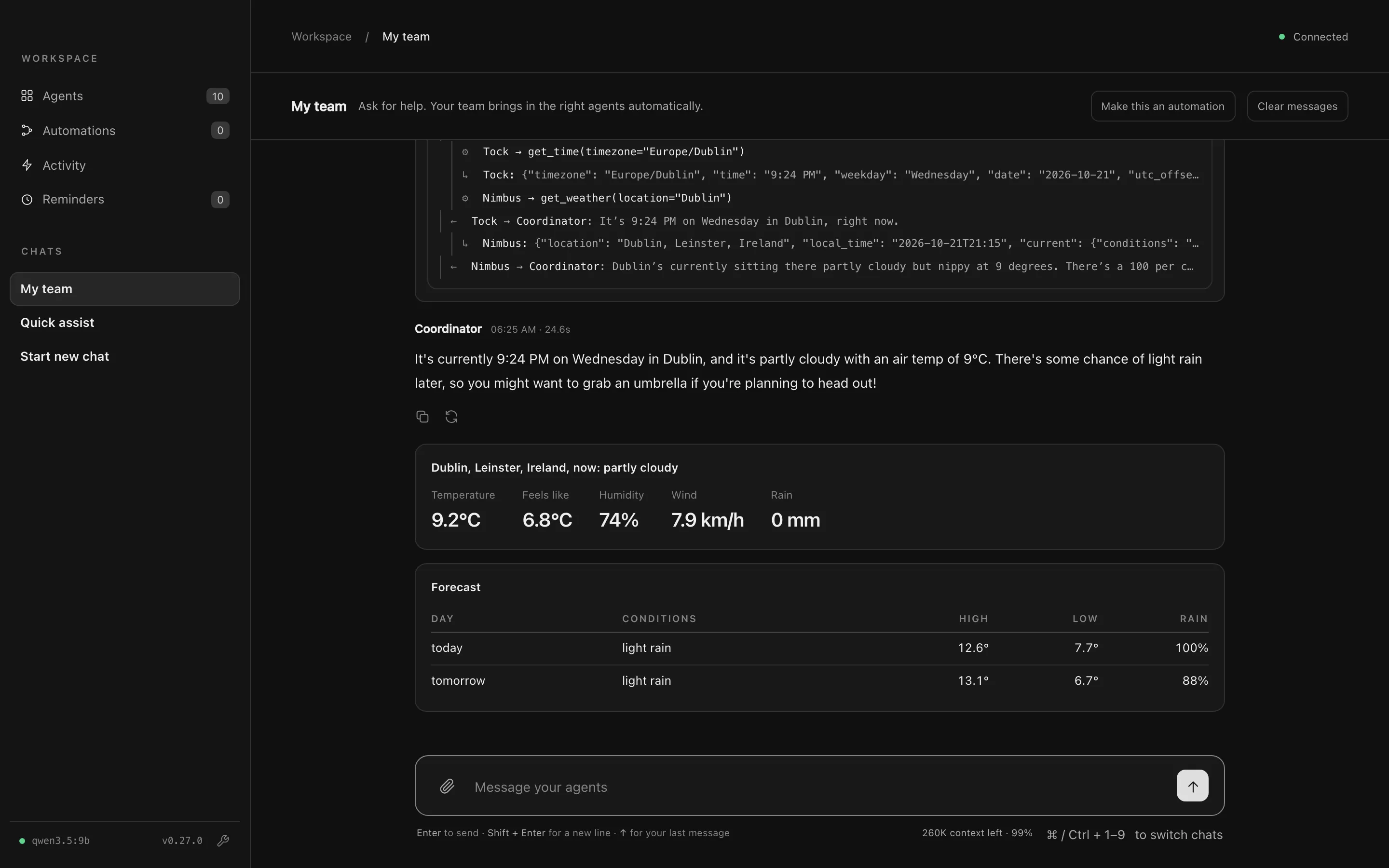Click the Tock get_time call line

[613, 151]
